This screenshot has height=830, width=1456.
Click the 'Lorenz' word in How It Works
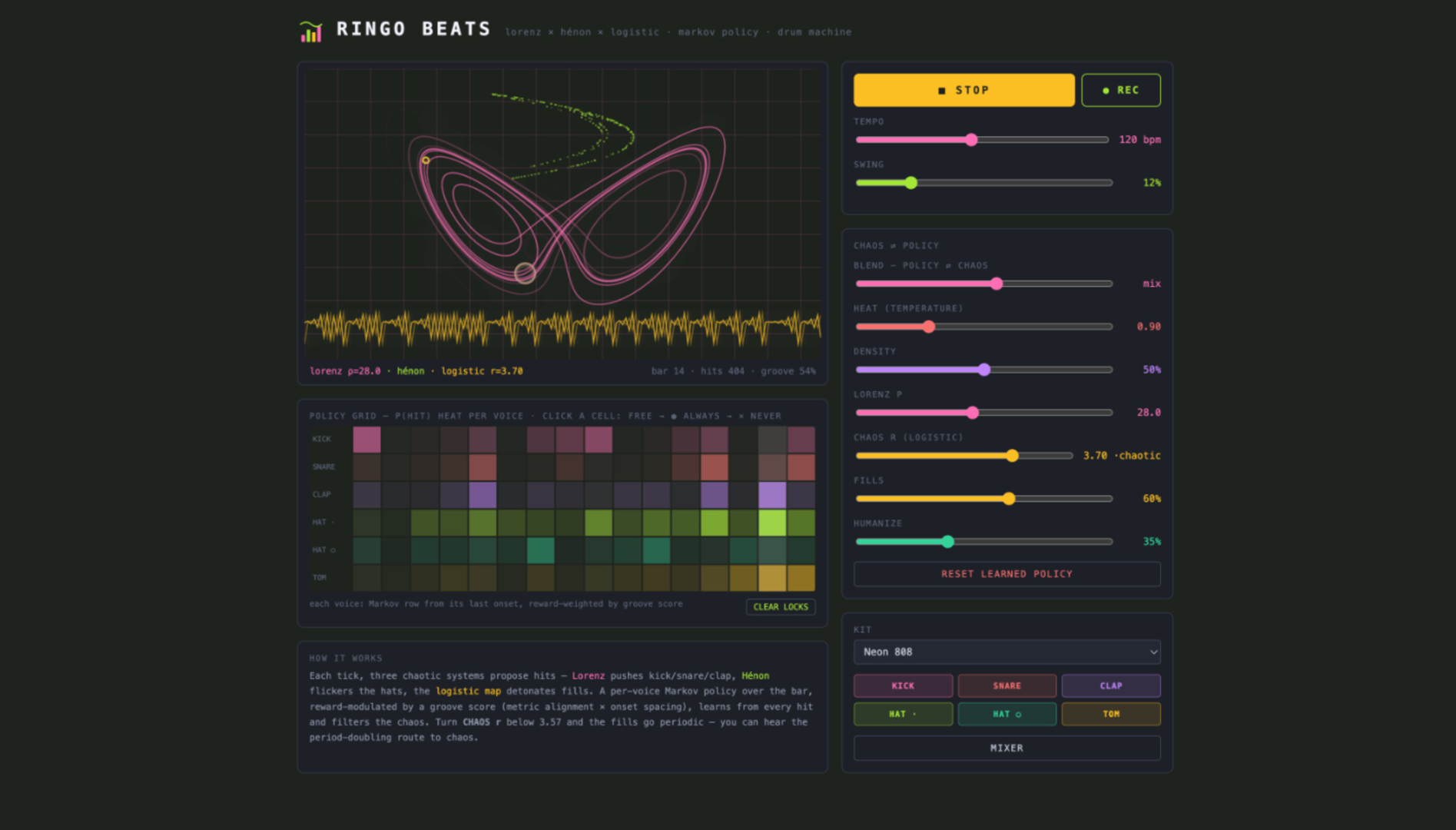[x=588, y=676]
